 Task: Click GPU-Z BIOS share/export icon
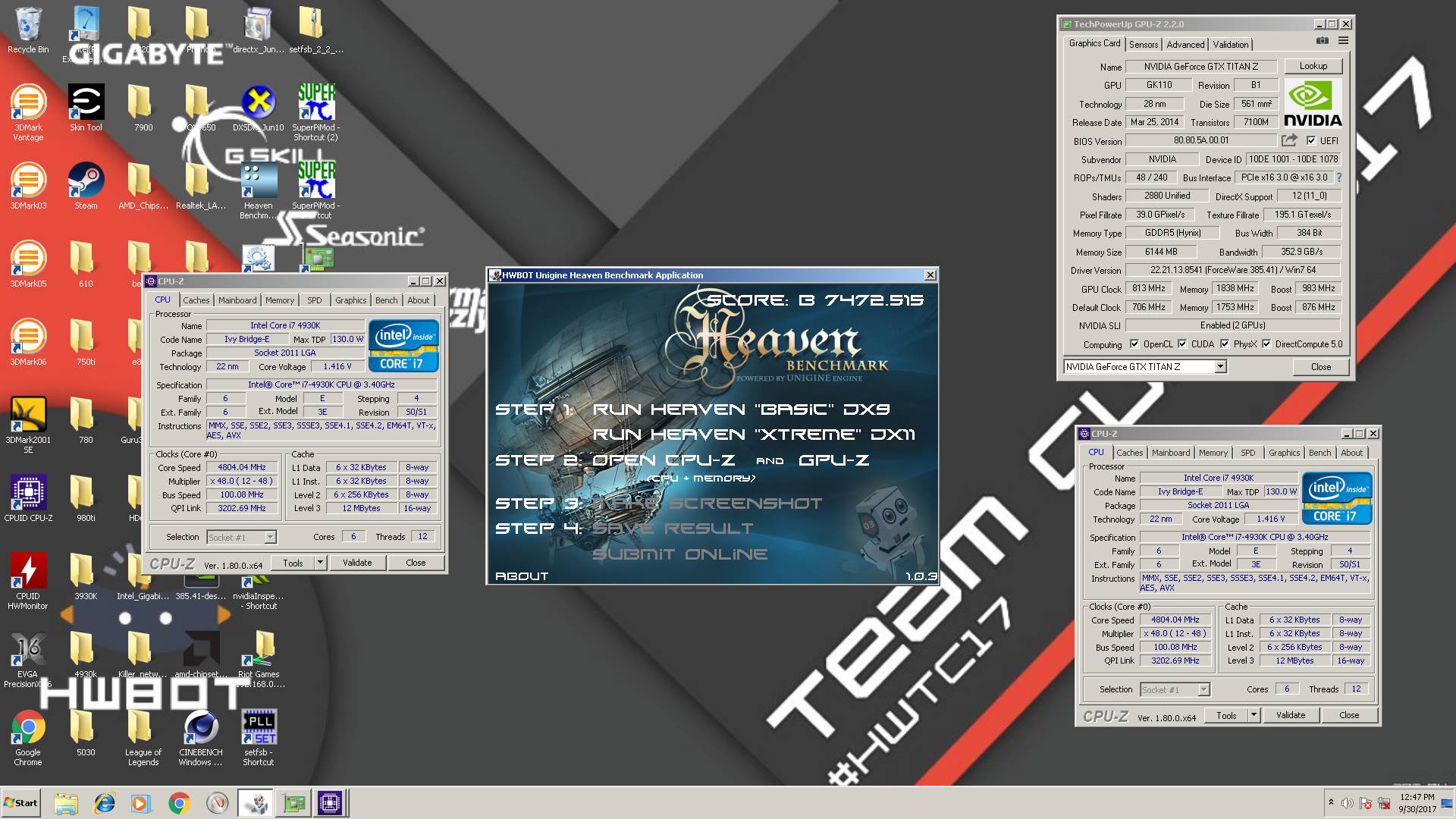point(1289,140)
